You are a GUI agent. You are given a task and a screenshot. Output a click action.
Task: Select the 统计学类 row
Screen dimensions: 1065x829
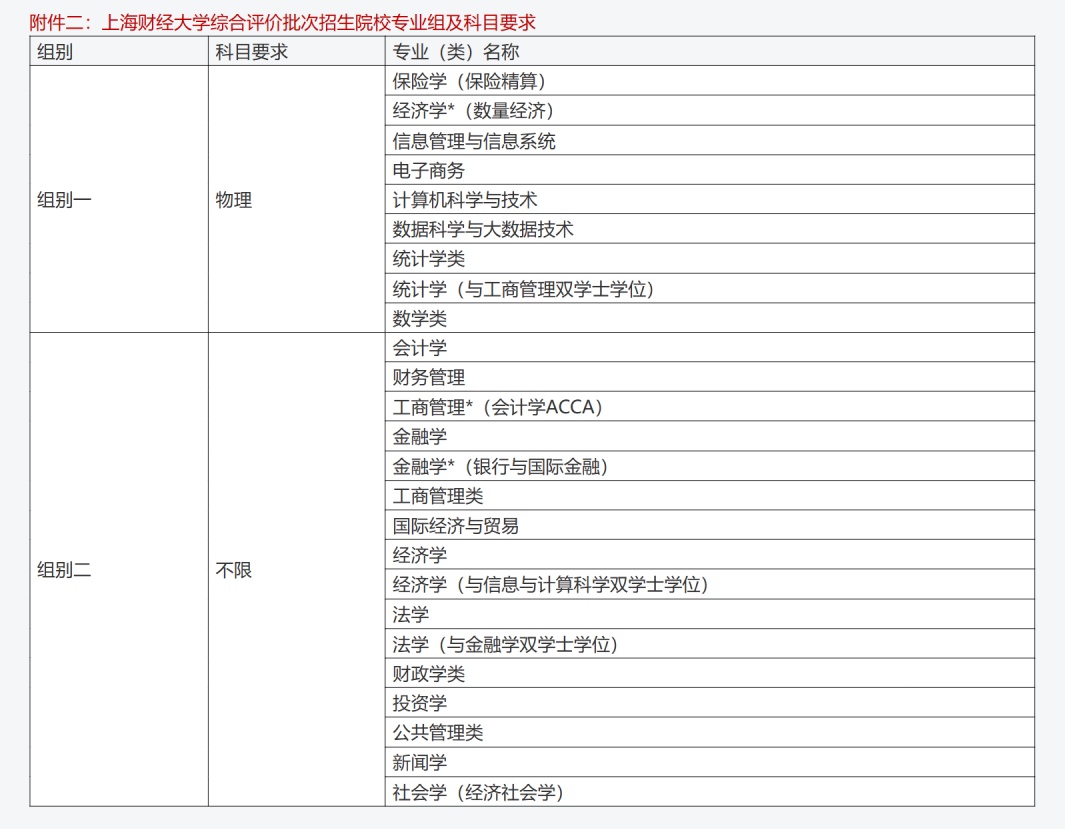pos(710,259)
